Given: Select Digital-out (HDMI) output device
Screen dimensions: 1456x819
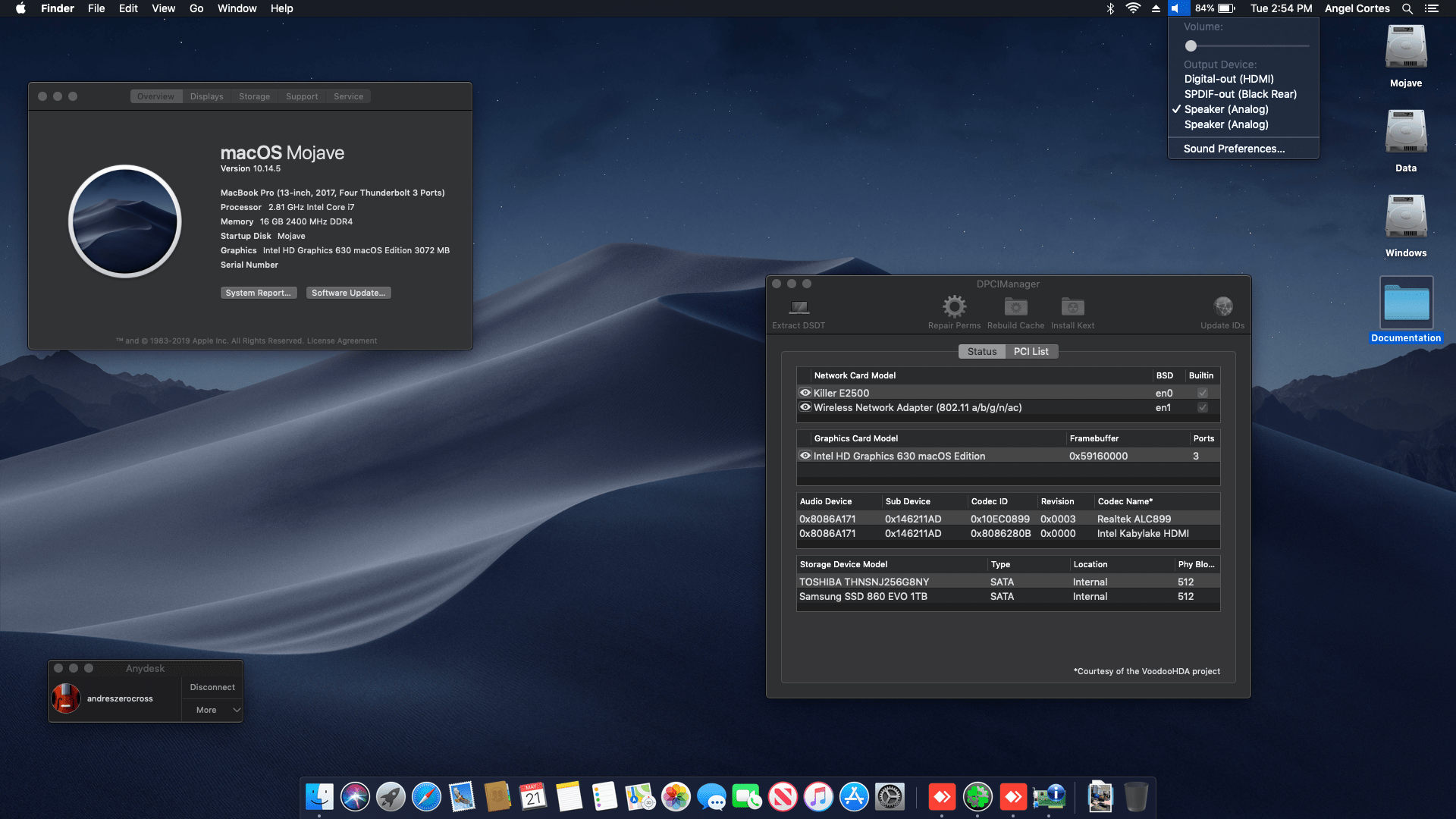Looking at the screenshot, I should (x=1229, y=79).
